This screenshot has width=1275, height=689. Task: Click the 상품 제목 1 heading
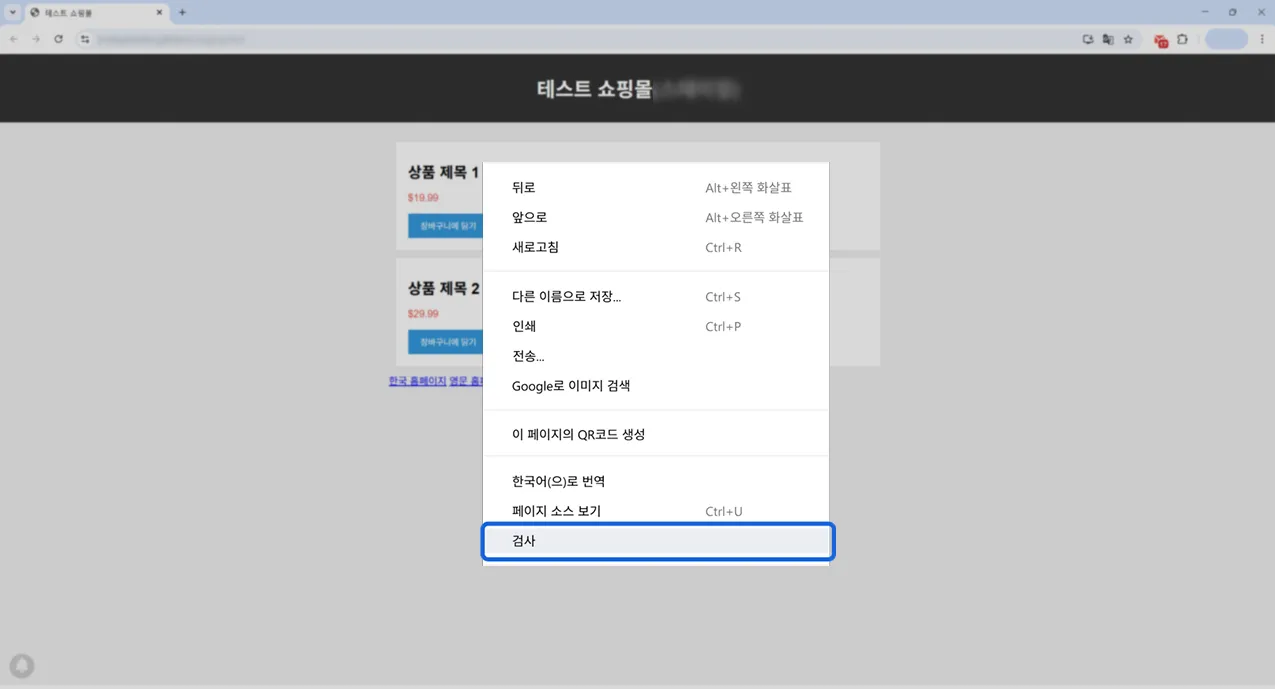(443, 173)
